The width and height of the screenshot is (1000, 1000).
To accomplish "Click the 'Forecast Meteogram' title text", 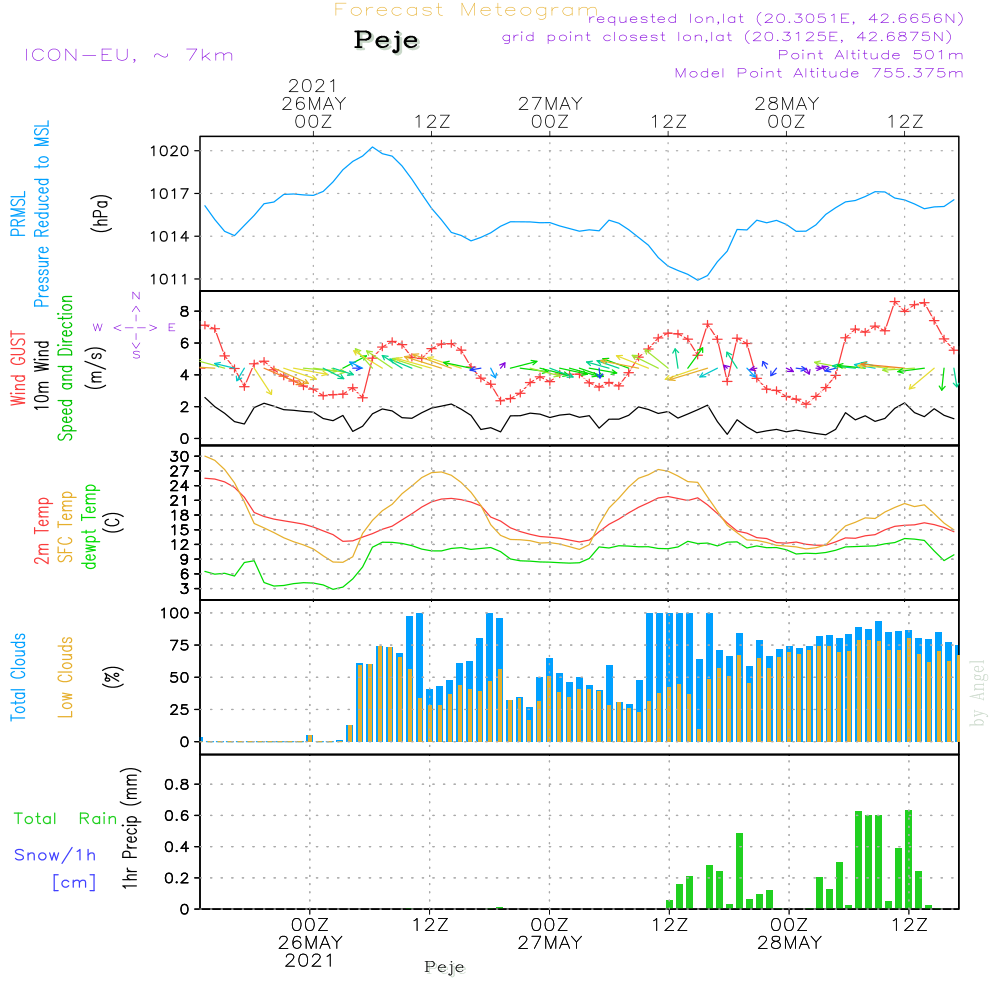I will 466,10.
